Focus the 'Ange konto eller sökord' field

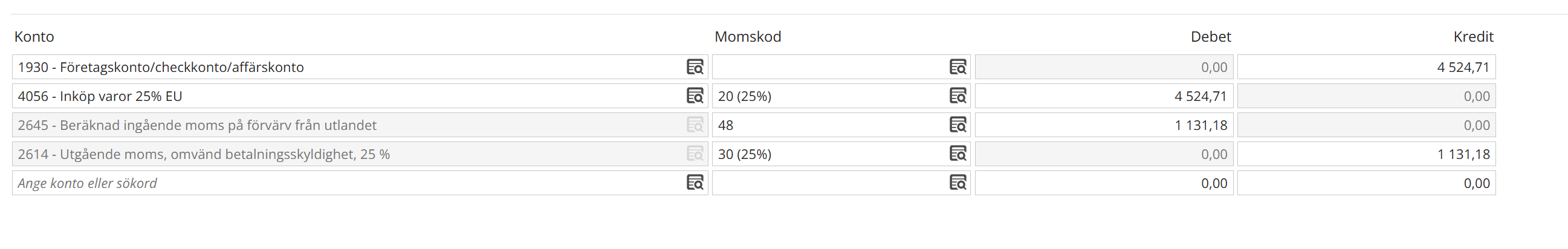(347, 183)
